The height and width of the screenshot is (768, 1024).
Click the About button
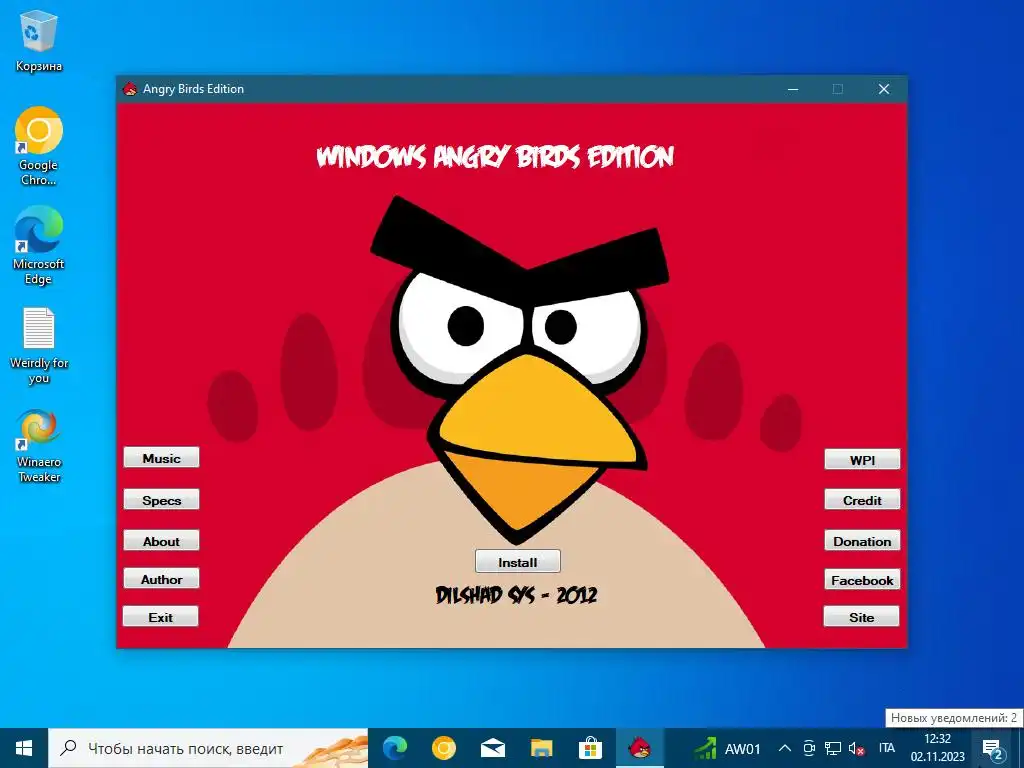(x=161, y=541)
